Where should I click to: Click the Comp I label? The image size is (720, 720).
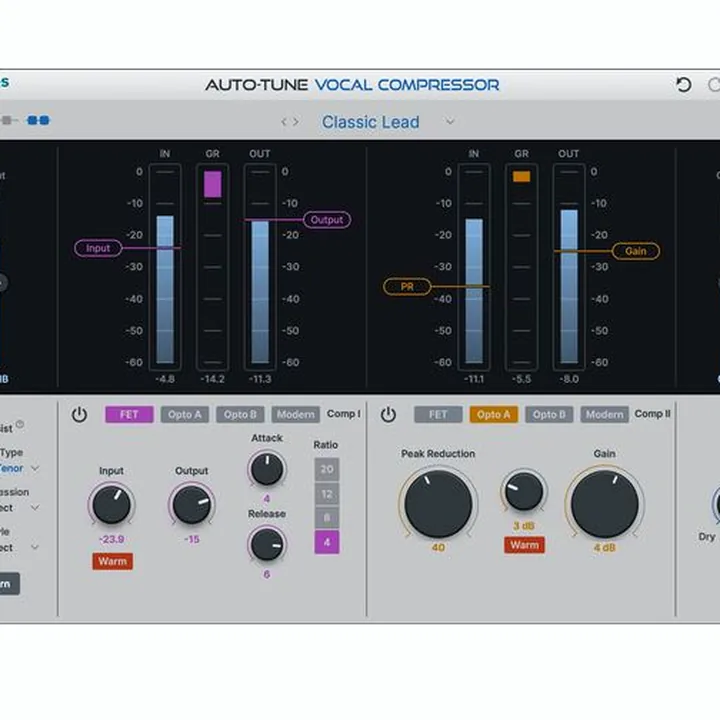[x=343, y=414]
